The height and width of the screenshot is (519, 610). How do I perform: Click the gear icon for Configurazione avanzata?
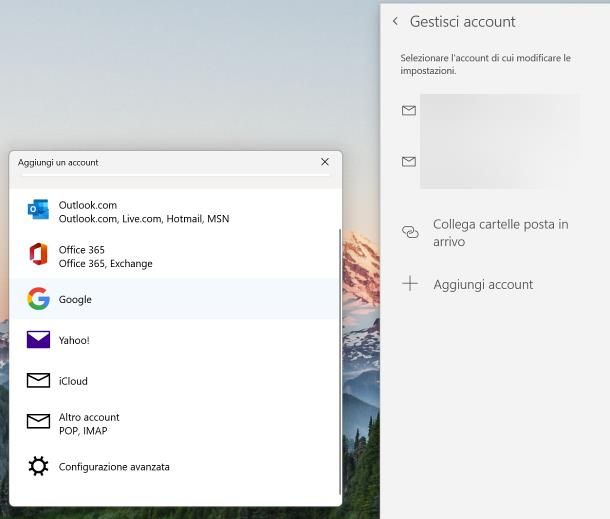pyautogui.click(x=39, y=466)
